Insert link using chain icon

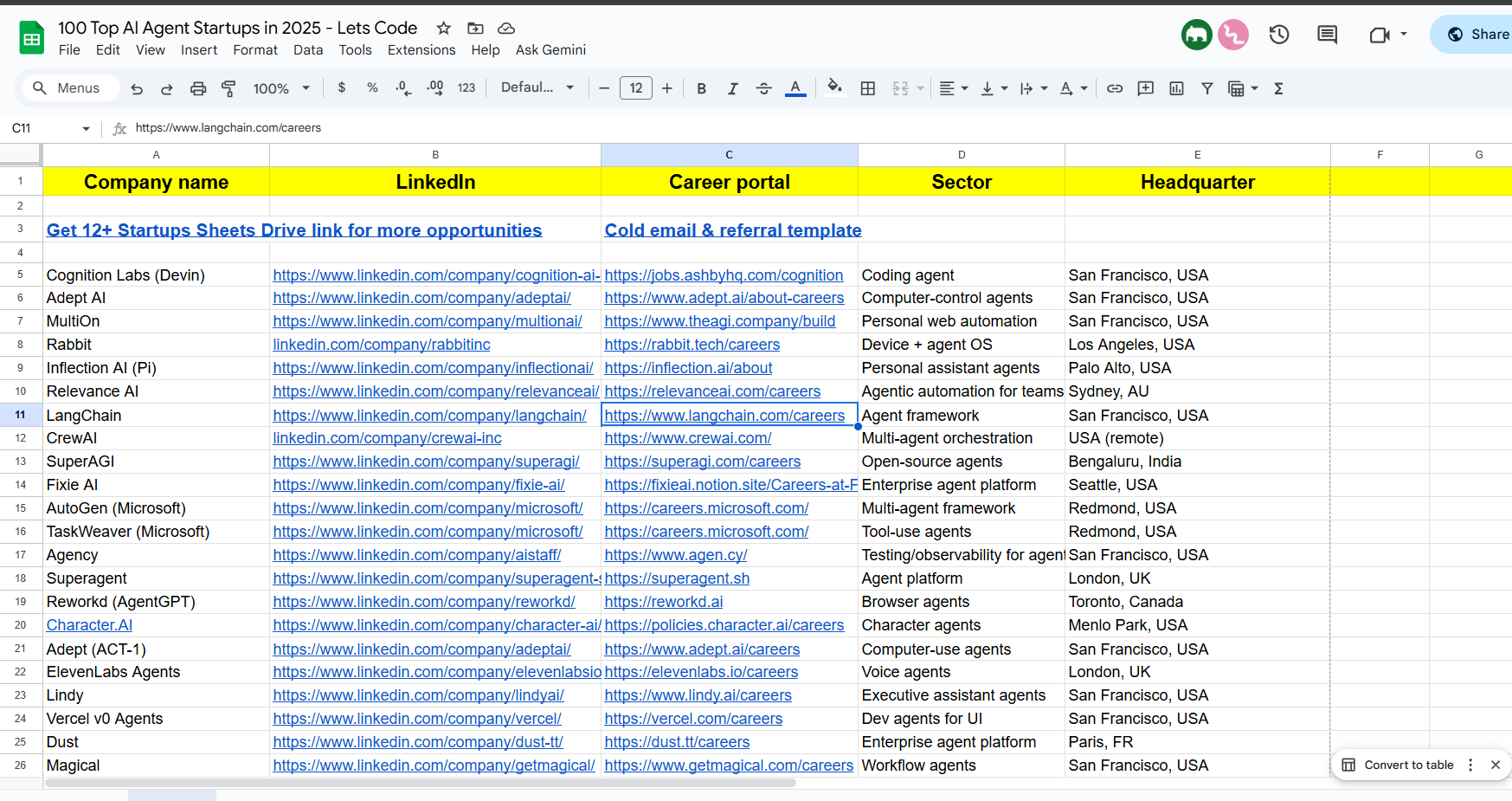click(1115, 88)
